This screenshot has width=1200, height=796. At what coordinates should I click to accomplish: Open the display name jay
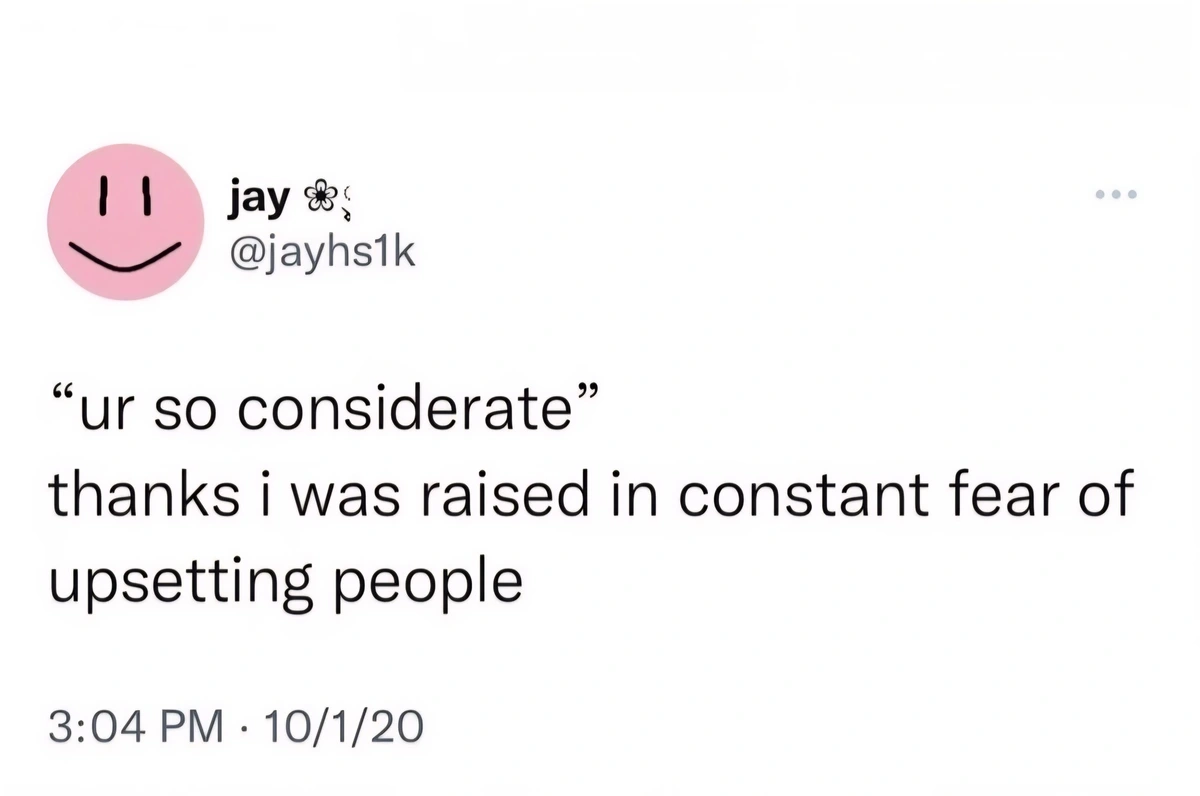(x=254, y=199)
